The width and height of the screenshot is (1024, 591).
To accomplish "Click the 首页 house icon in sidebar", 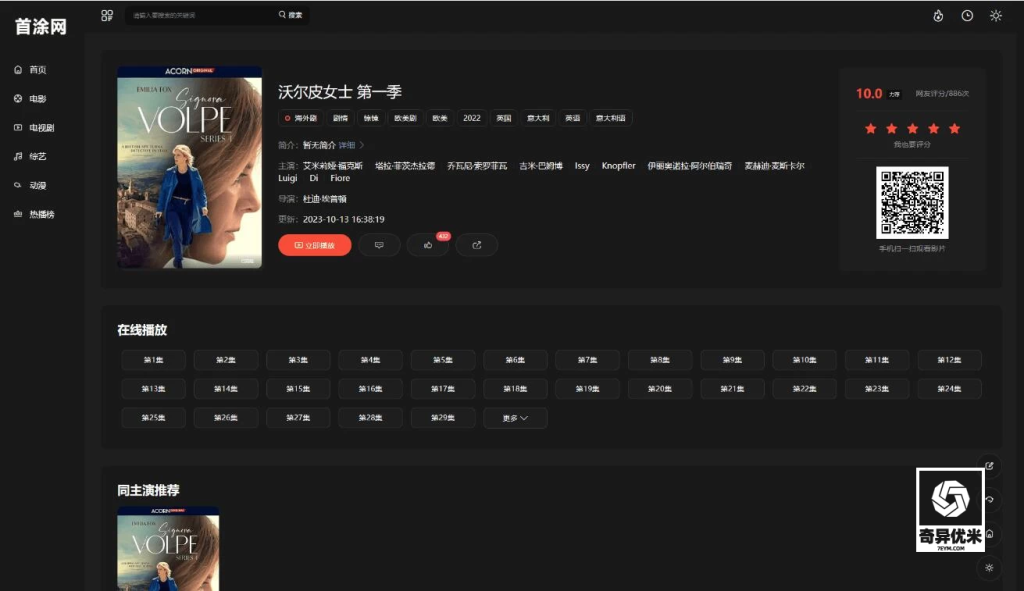I will [18, 70].
